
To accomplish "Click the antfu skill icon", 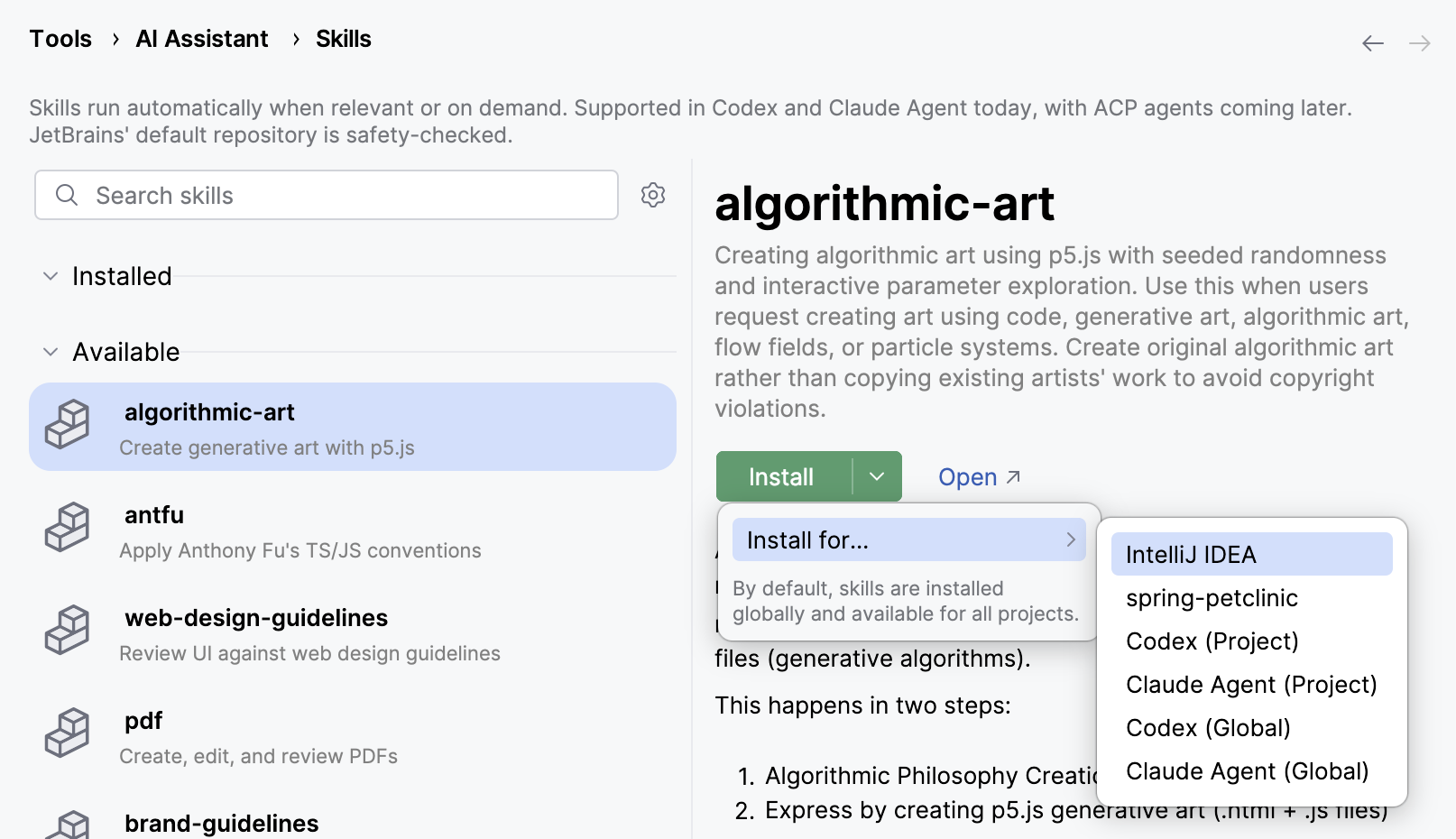I will tap(68, 528).
